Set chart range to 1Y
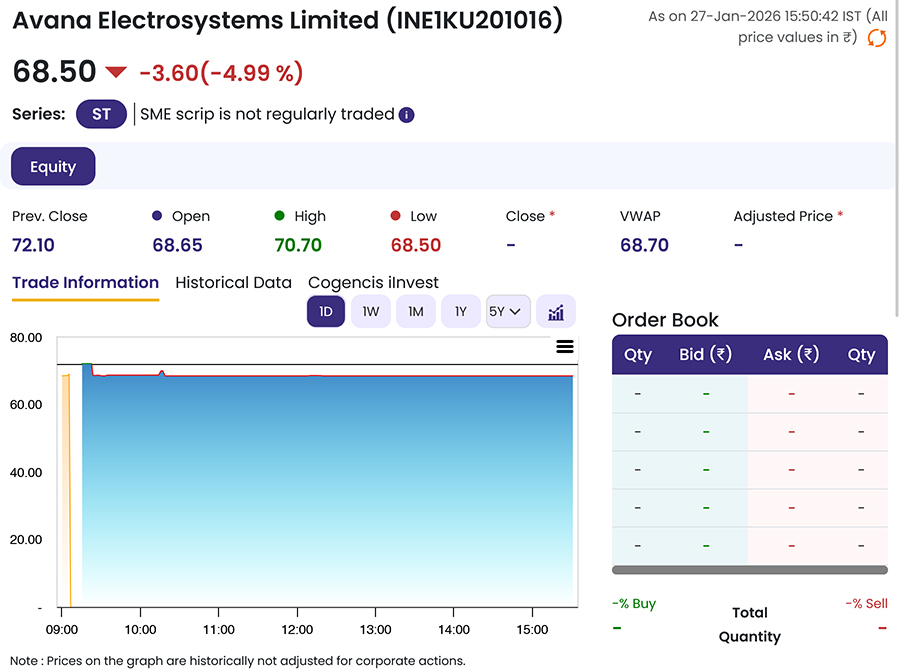 460,312
